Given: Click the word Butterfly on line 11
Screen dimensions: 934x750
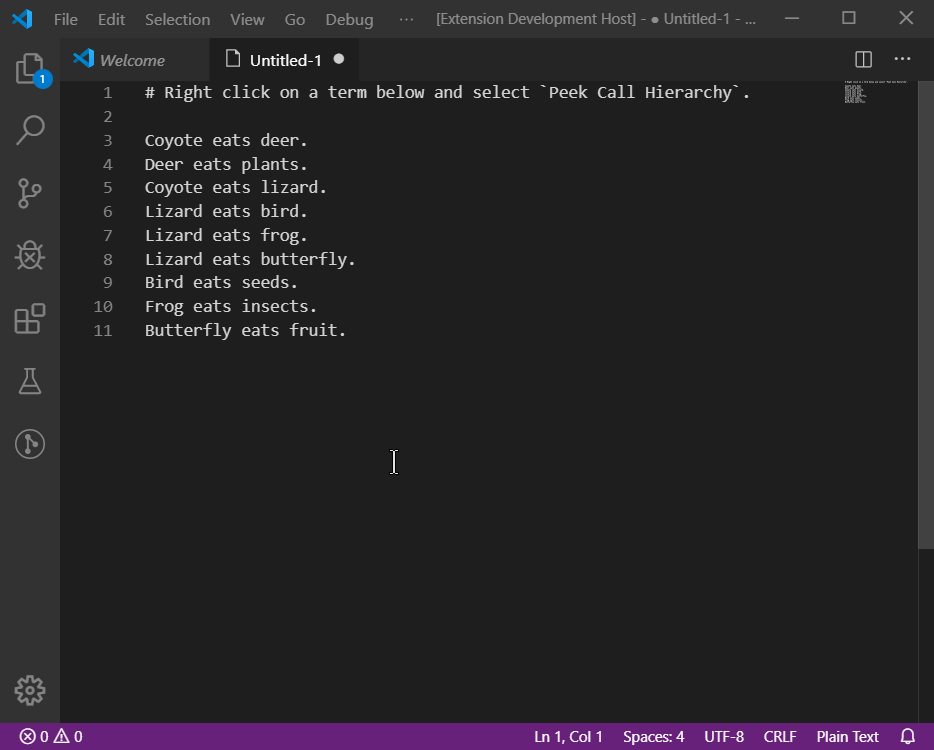Looking at the screenshot, I should click(188, 331).
